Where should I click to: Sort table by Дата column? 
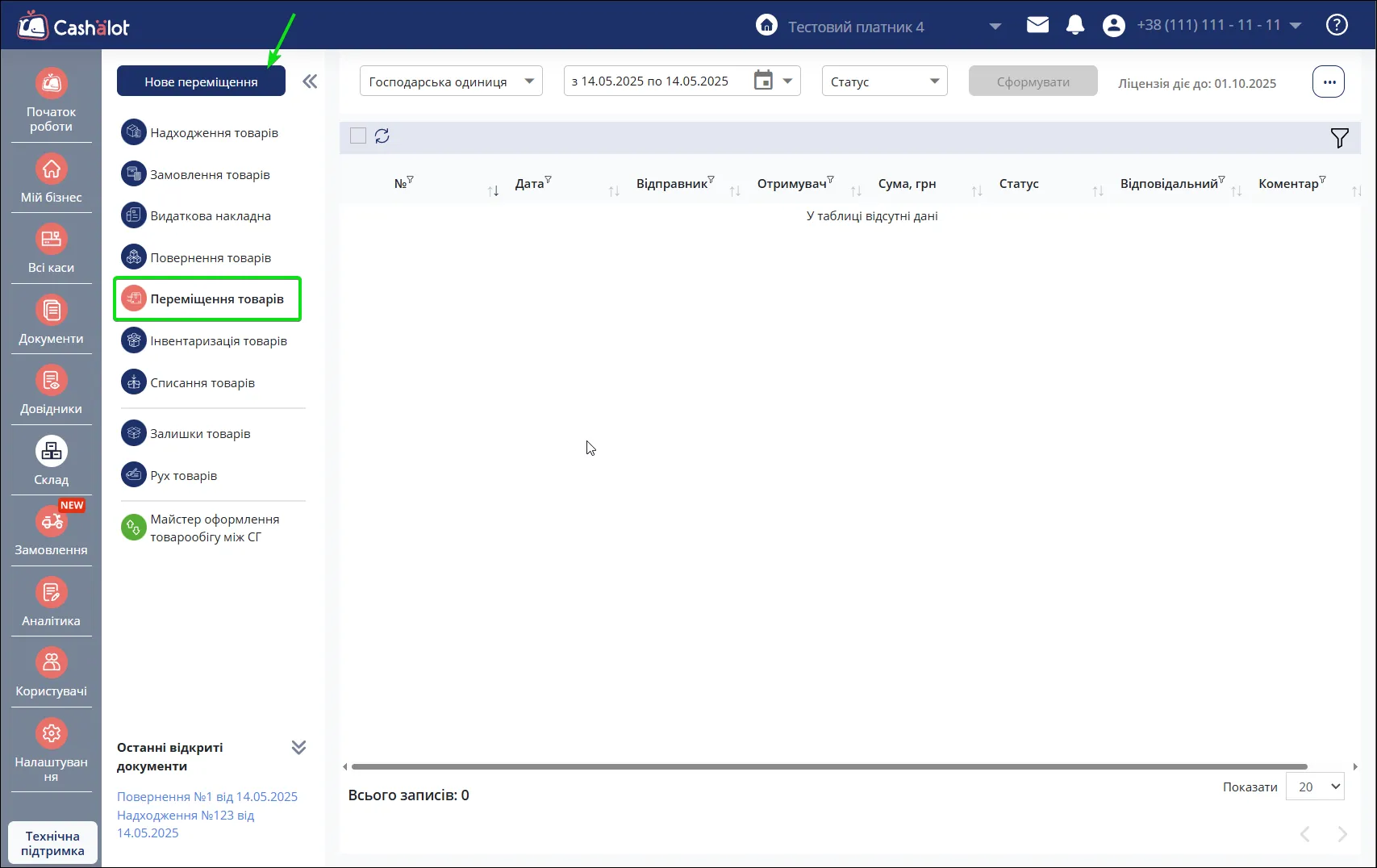click(x=529, y=184)
